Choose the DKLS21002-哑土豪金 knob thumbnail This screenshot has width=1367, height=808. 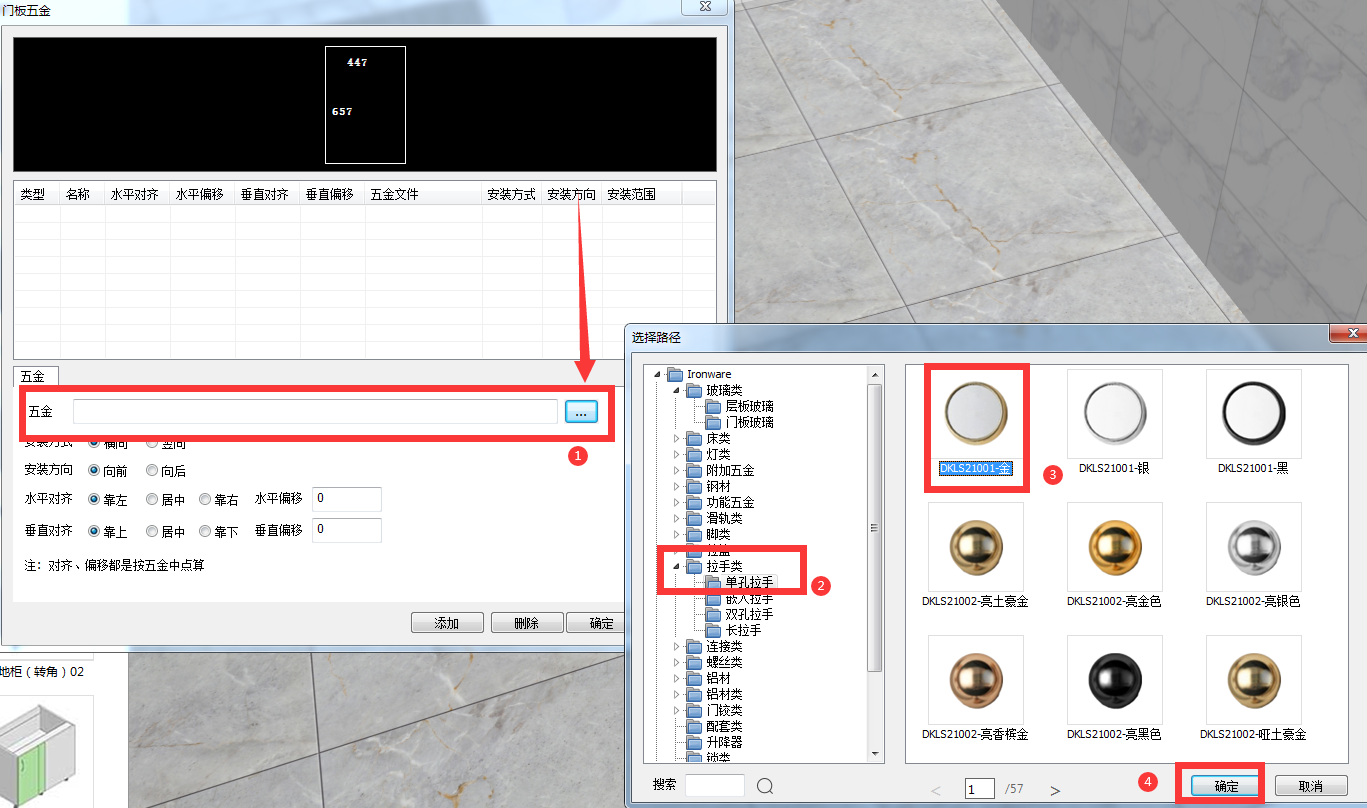(1253, 682)
